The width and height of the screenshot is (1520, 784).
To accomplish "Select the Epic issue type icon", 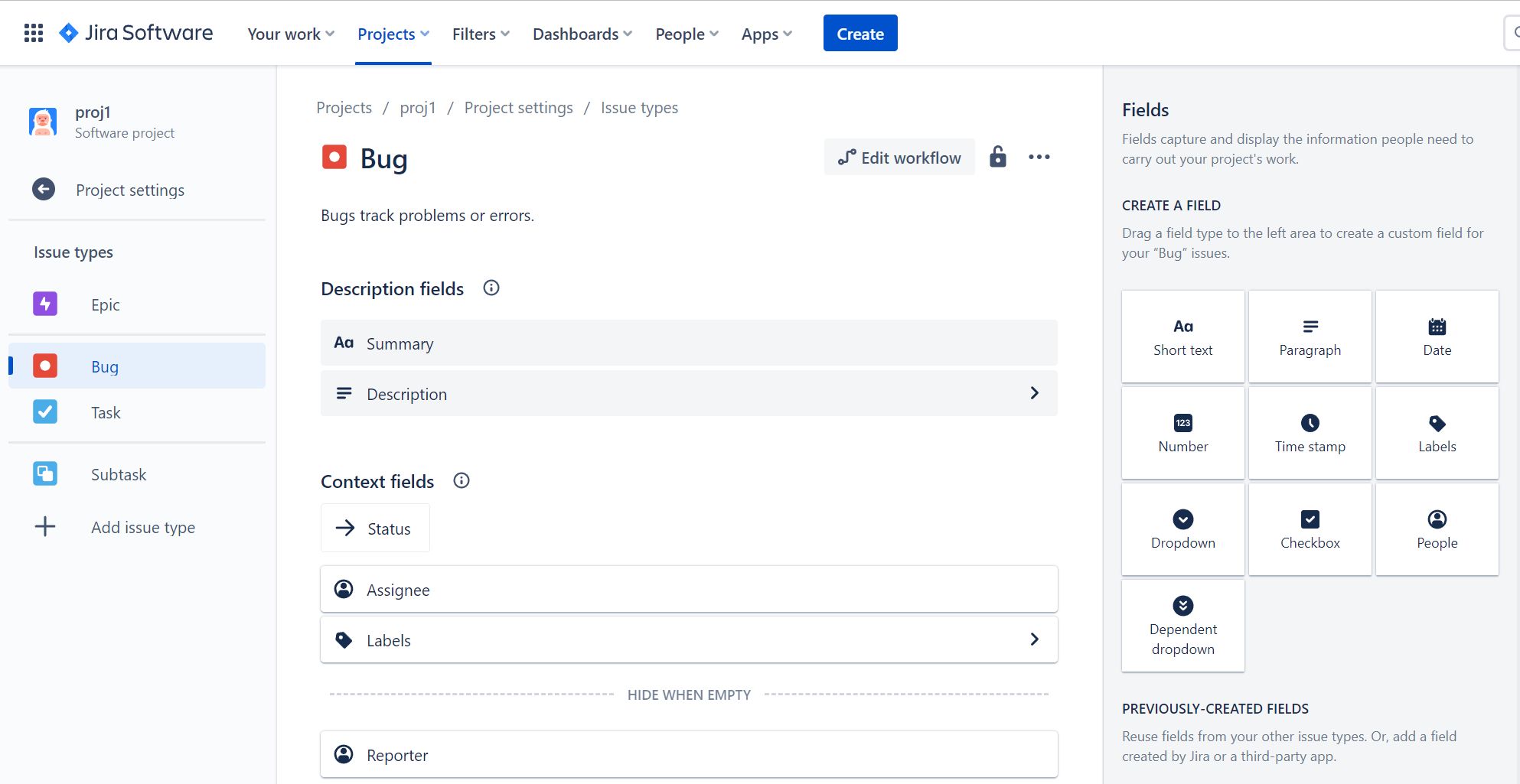I will tap(45, 304).
